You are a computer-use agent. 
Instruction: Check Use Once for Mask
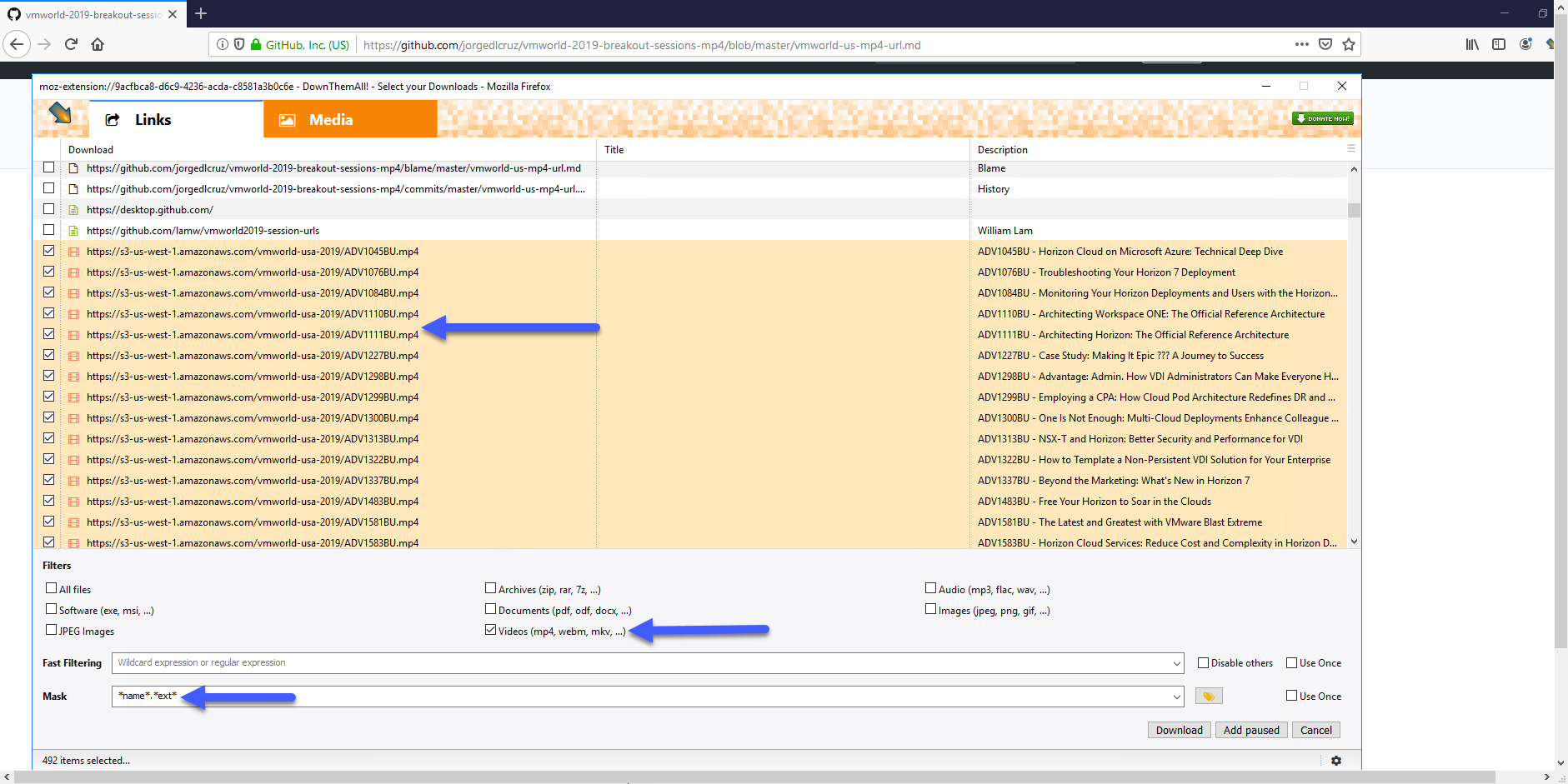1292,696
